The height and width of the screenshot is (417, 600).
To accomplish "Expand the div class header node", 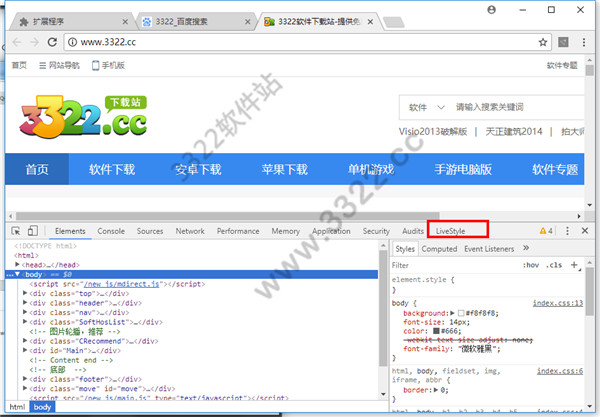I will 25,303.
